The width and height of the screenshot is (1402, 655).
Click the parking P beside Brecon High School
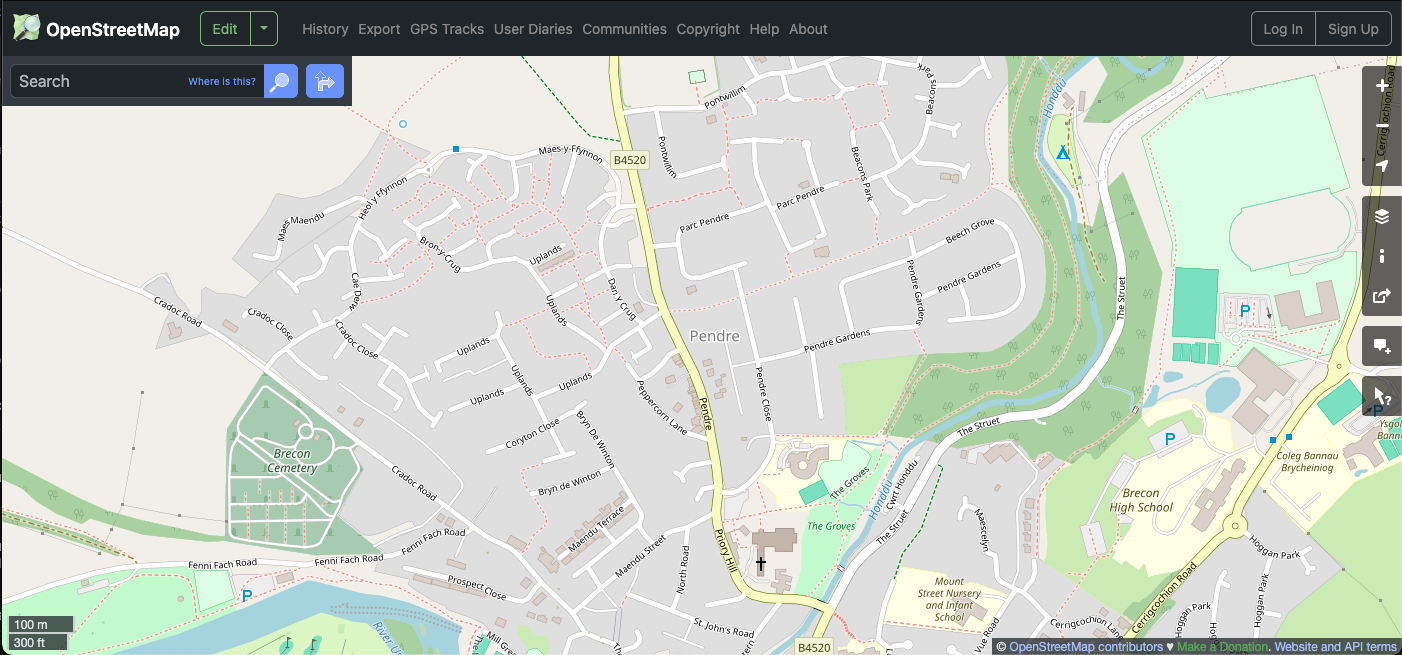point(1170,439)
